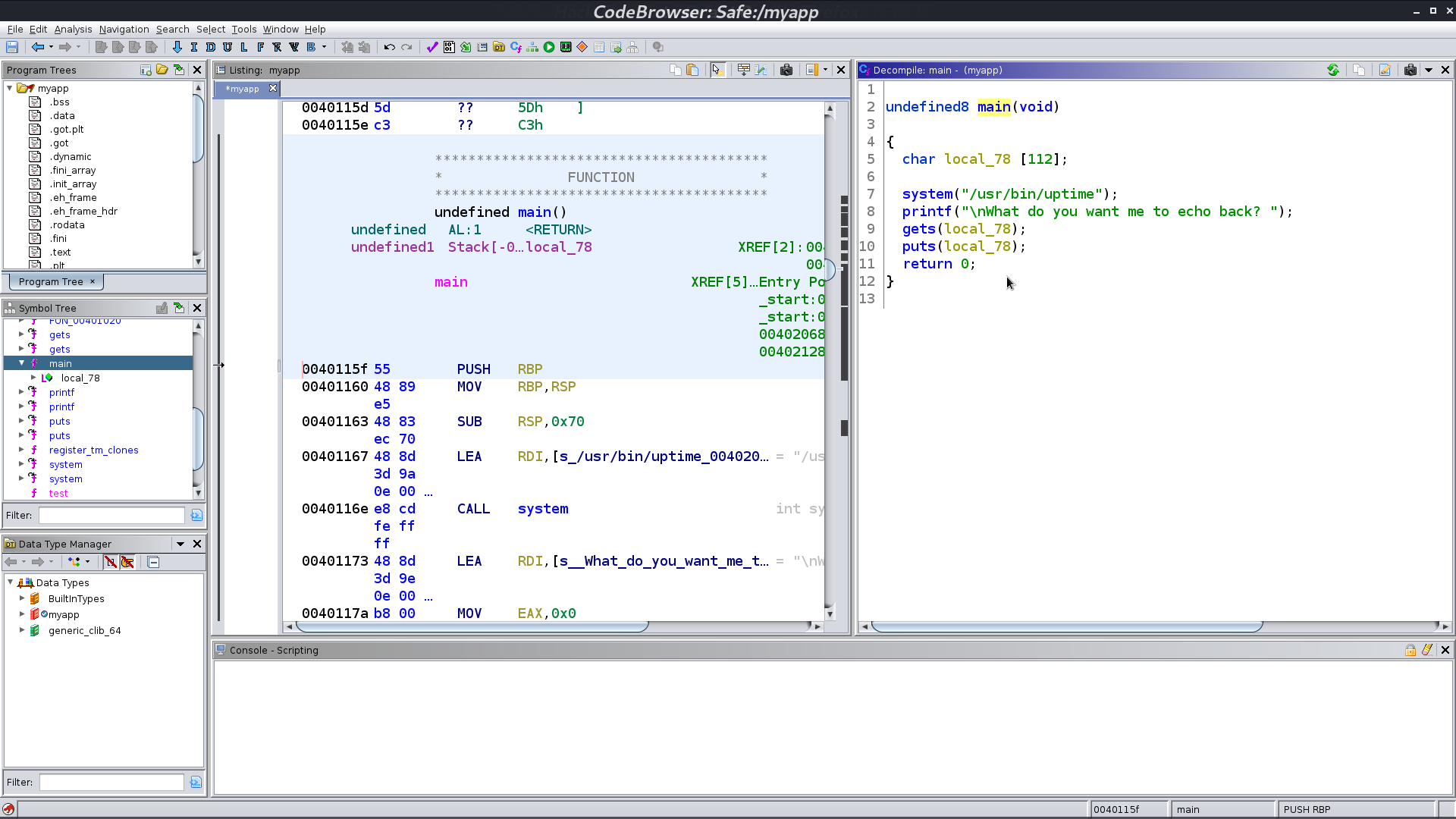Open the Memory Map chip icon
Screen dimensions: 1456x819
(566, 47)
